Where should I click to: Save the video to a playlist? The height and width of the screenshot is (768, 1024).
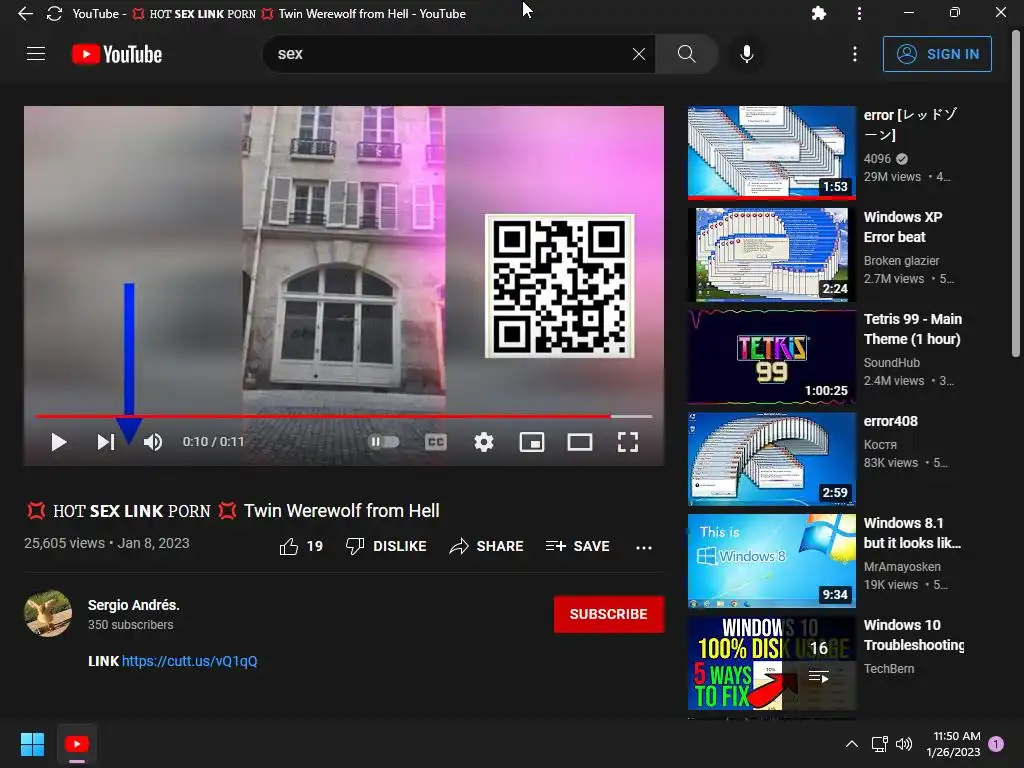[577, 546]
